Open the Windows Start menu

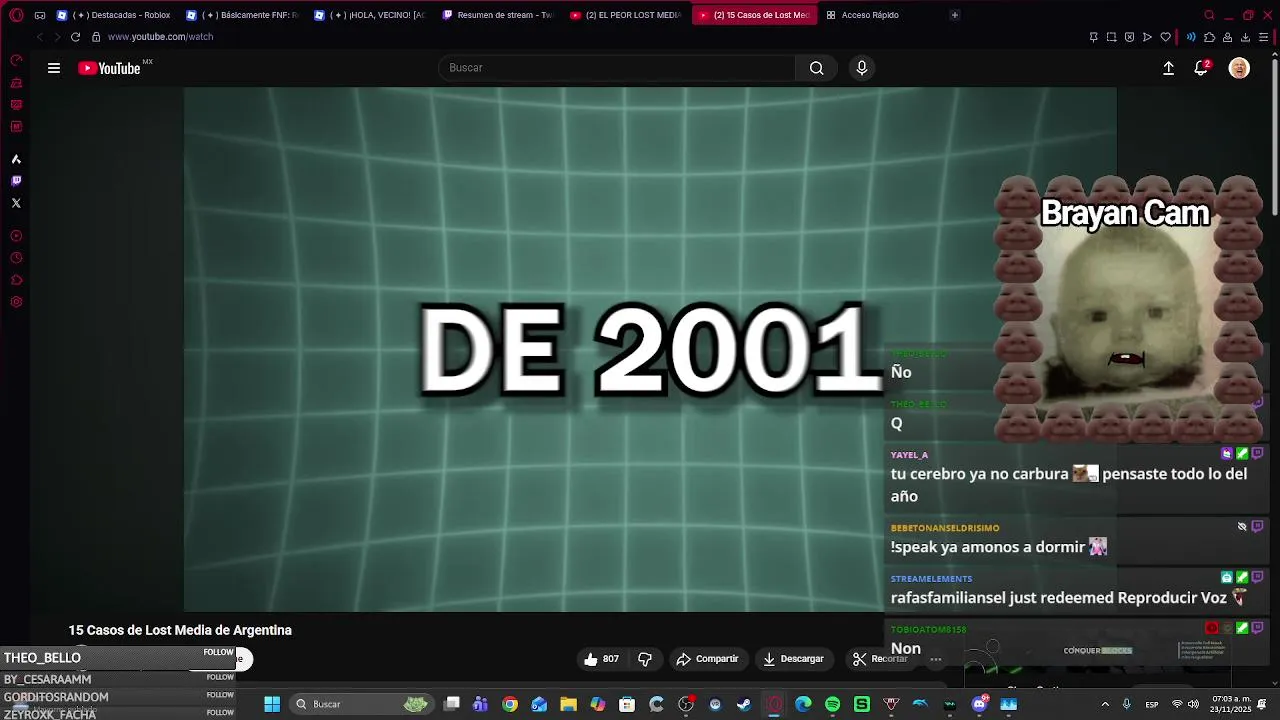(272, 704)
